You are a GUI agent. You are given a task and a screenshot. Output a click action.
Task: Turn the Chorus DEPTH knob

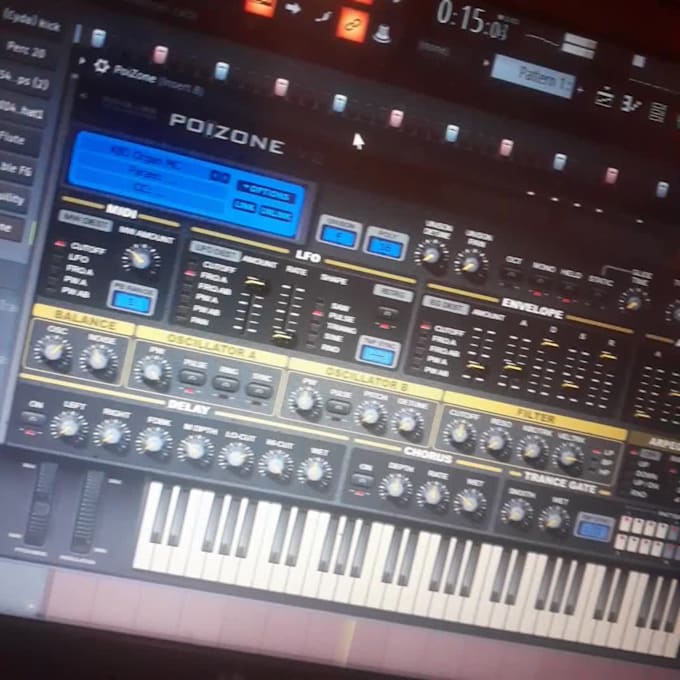click(395, 488)
